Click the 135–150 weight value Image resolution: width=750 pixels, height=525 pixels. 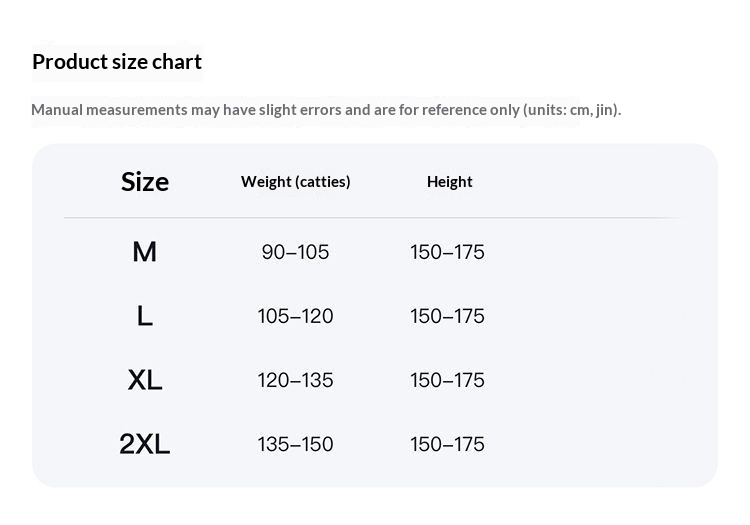point(295,444)
